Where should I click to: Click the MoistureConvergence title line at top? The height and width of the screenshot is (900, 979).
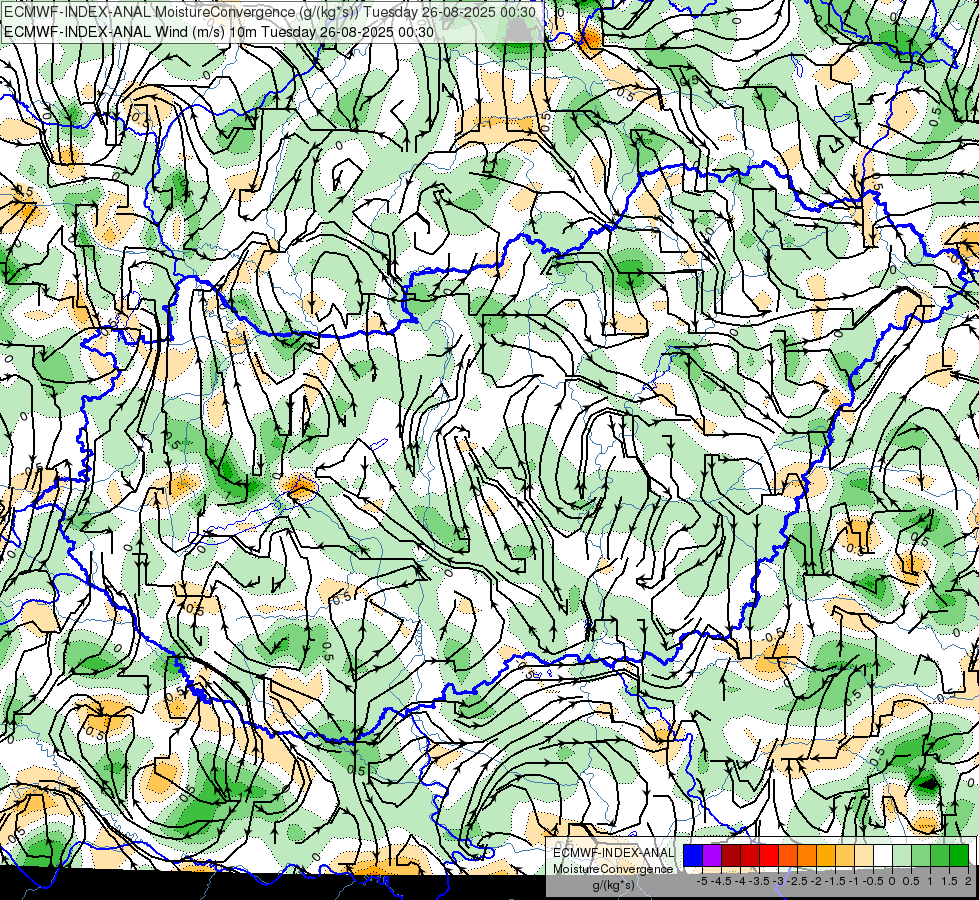pos(270,12)
